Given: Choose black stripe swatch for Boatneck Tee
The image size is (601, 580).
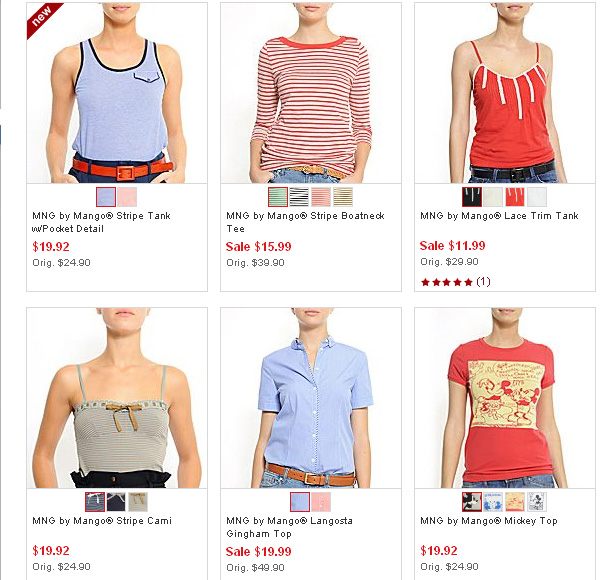Looking at the screenshot, I should 299,197.
